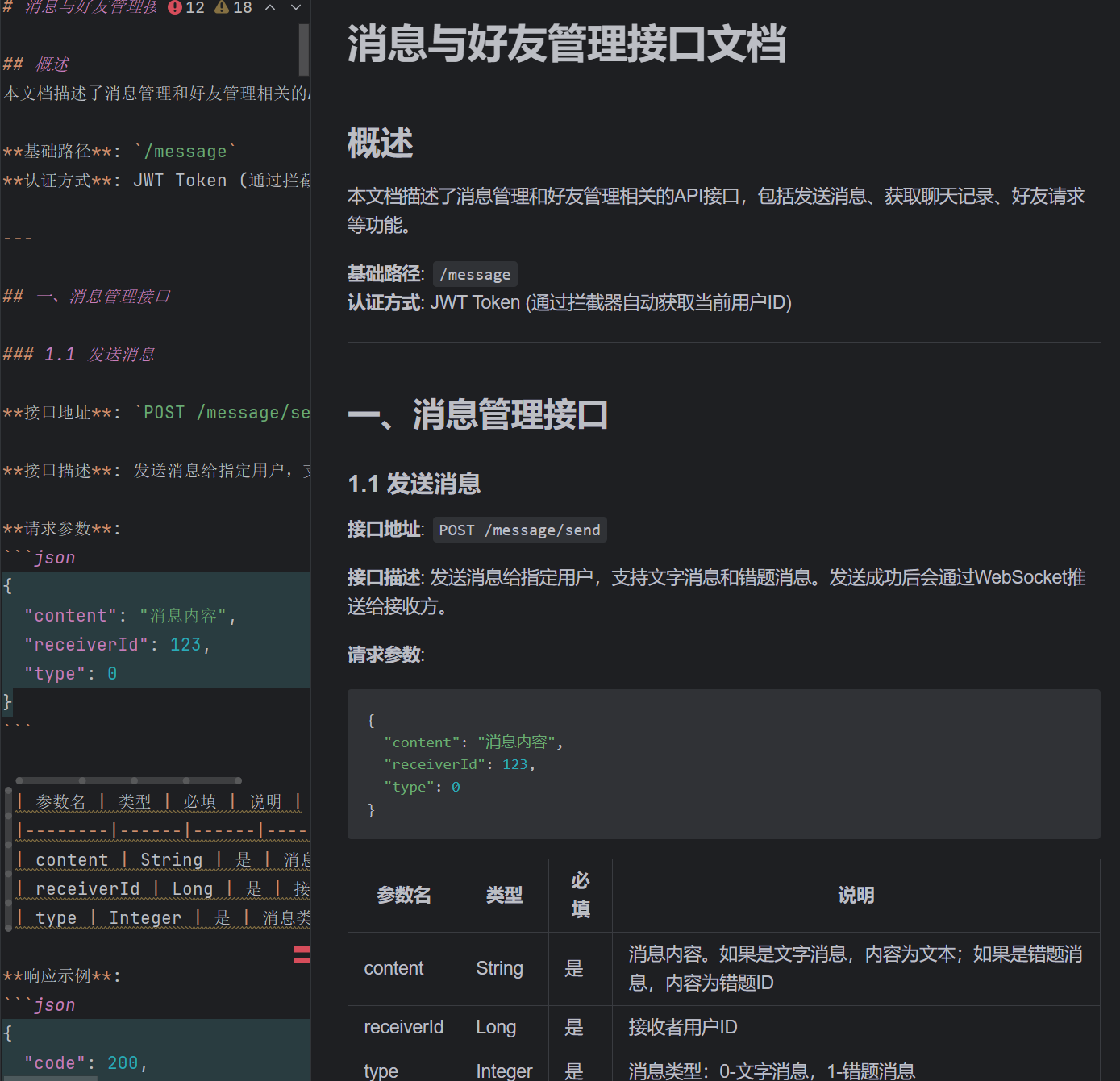Click the String cell in preview table
Viewport: 1120px width, 1081px height.
click(x=504, y=968)
